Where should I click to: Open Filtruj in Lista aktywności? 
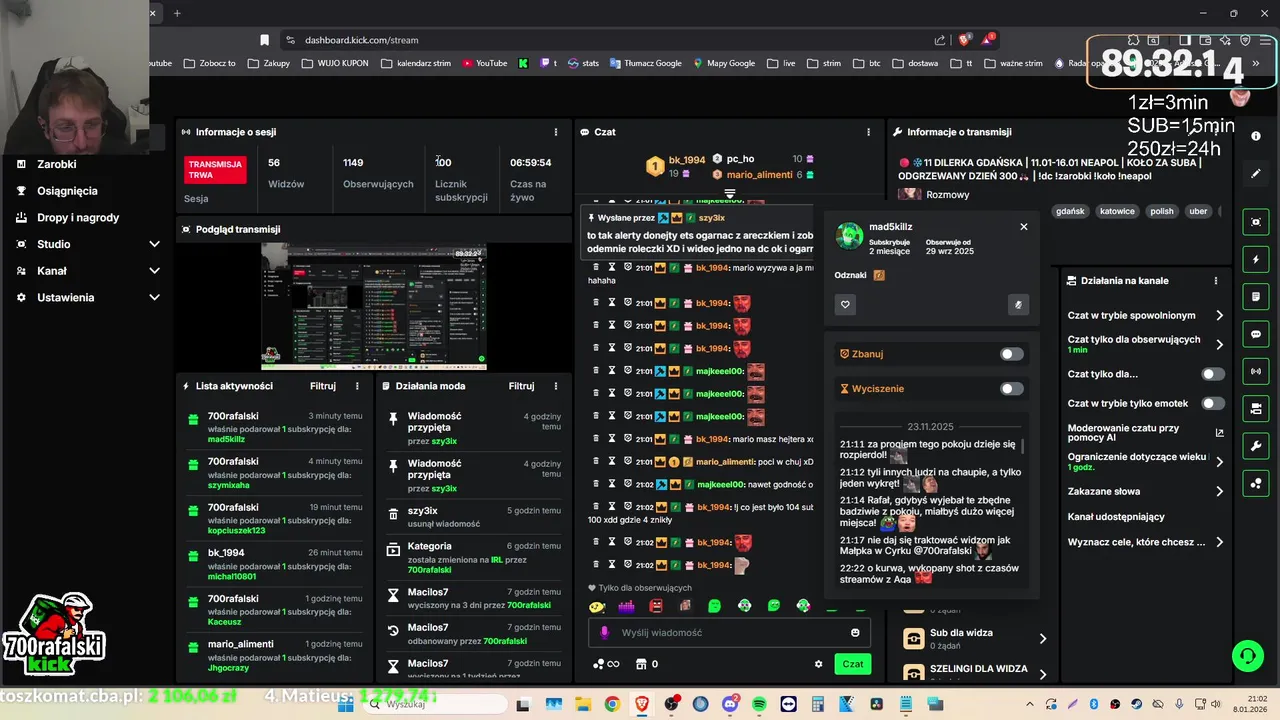(322, 386)
